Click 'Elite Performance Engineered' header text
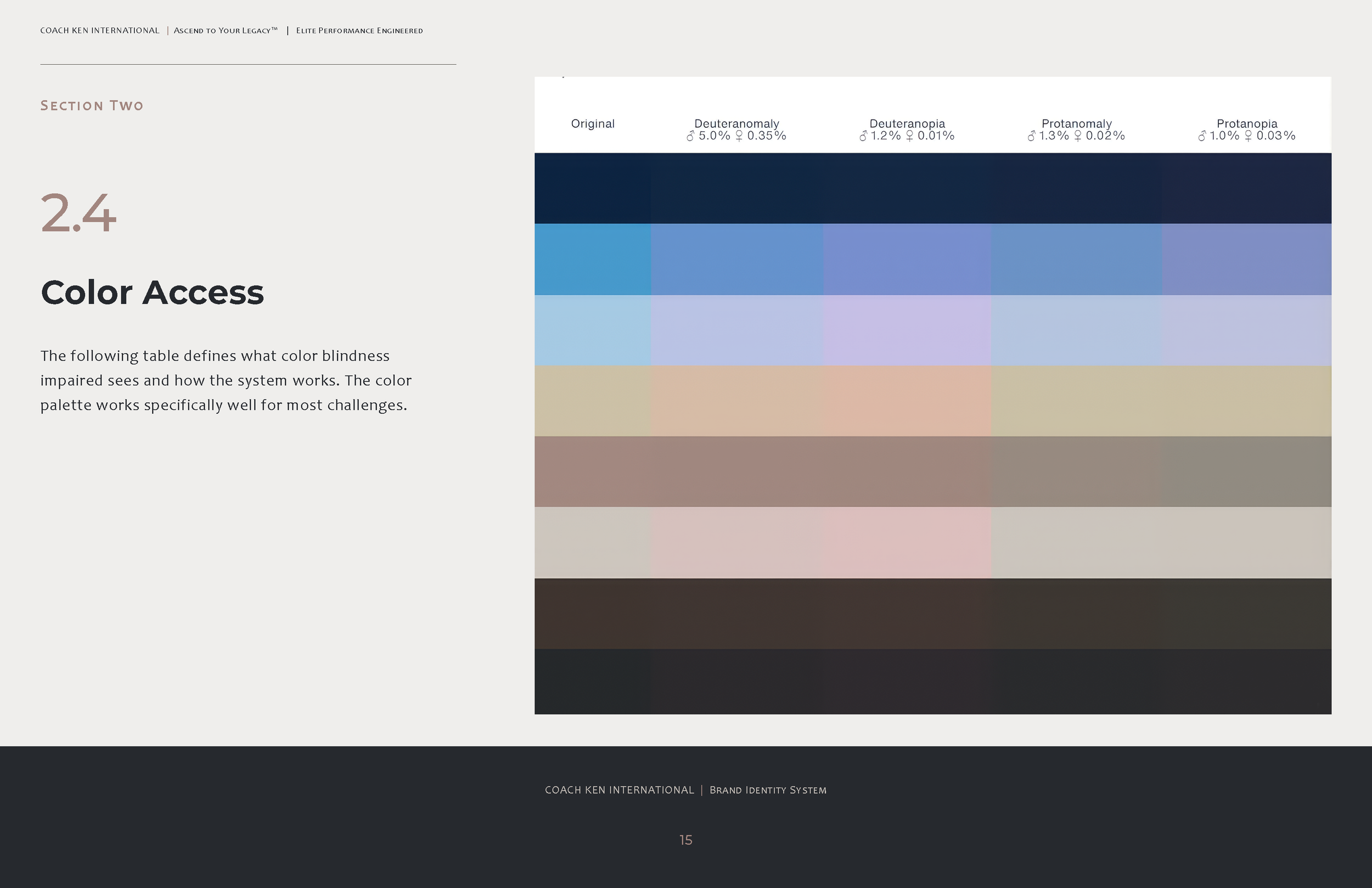Viewport: 1372px width, 888px height. point(359,31)
